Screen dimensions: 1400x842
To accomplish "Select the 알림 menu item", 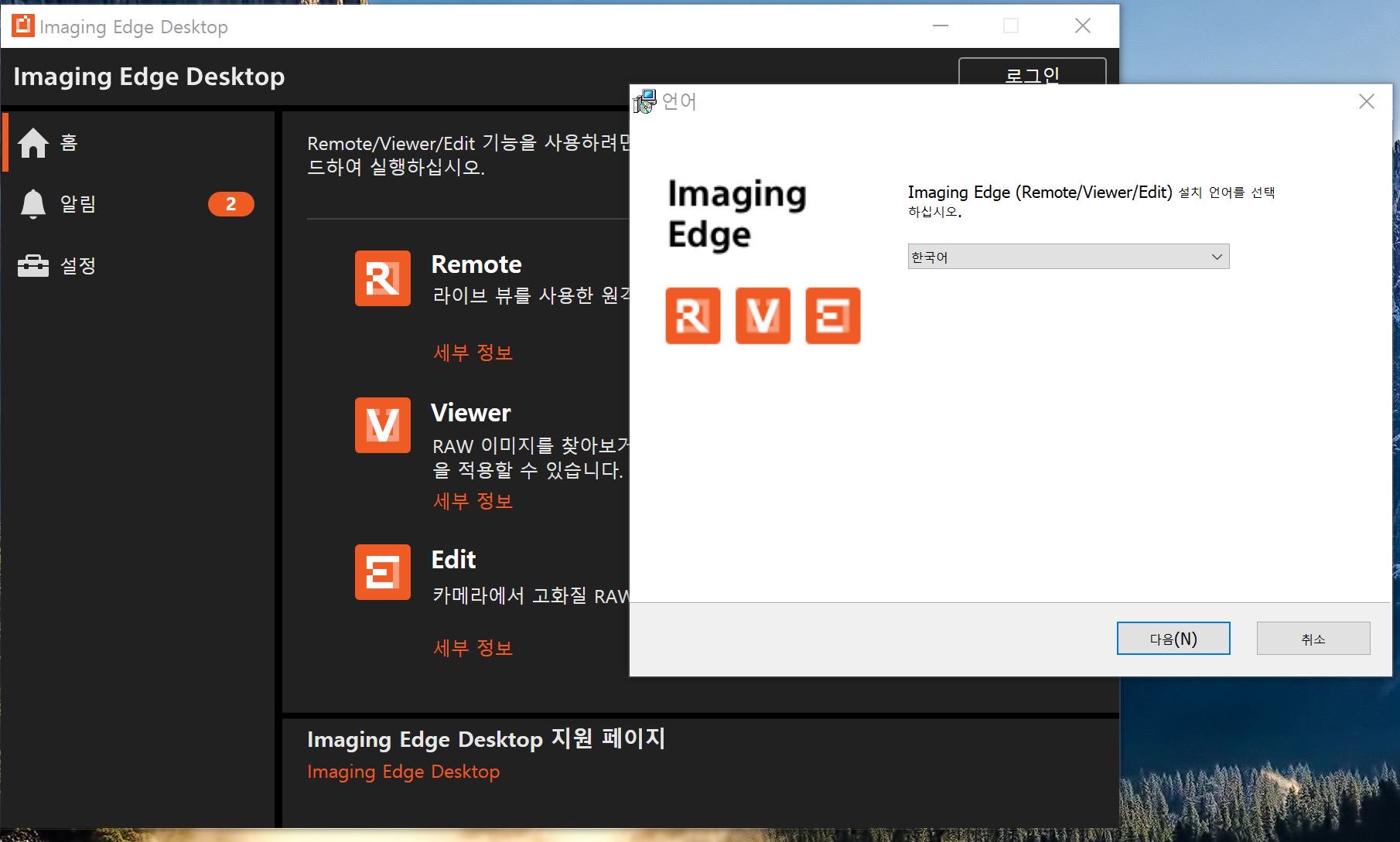I will pyautogui.click(x=138, y=204).
